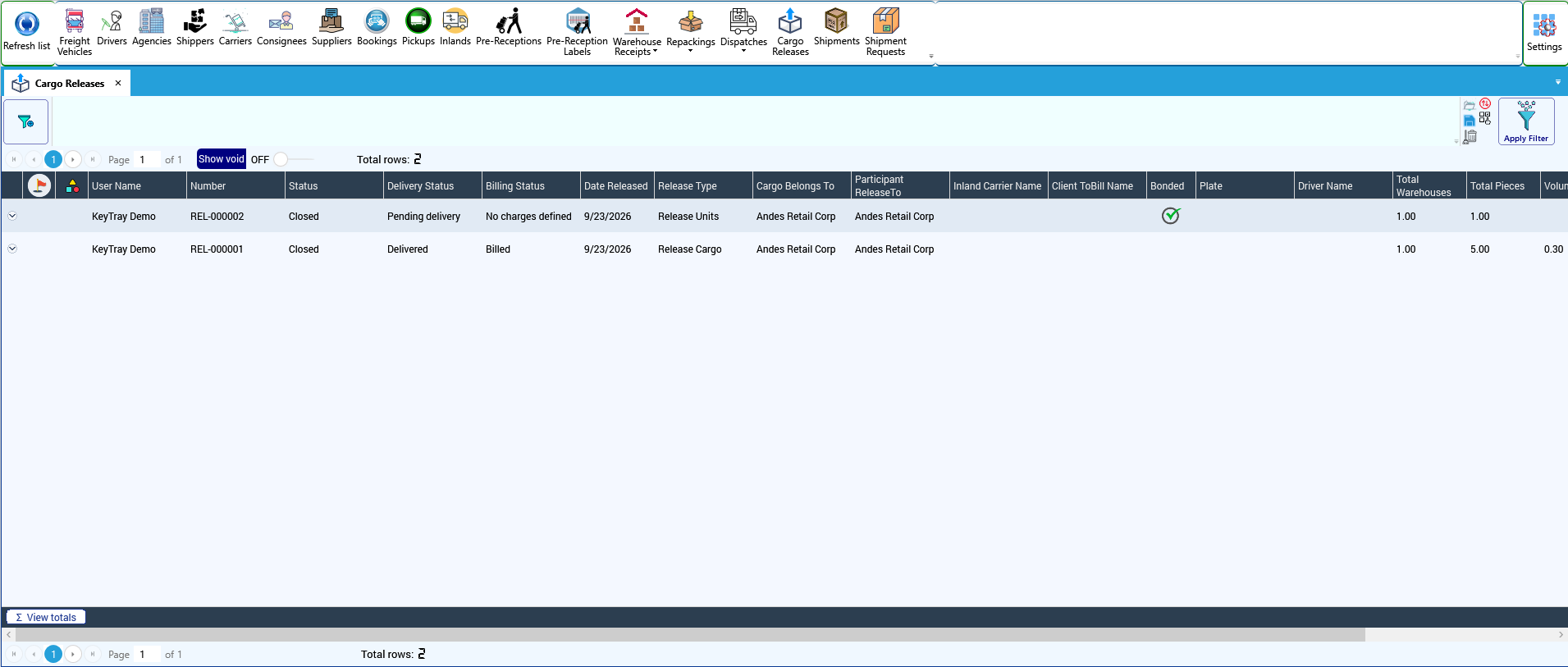Open the Consignees module

coord(281,27)
